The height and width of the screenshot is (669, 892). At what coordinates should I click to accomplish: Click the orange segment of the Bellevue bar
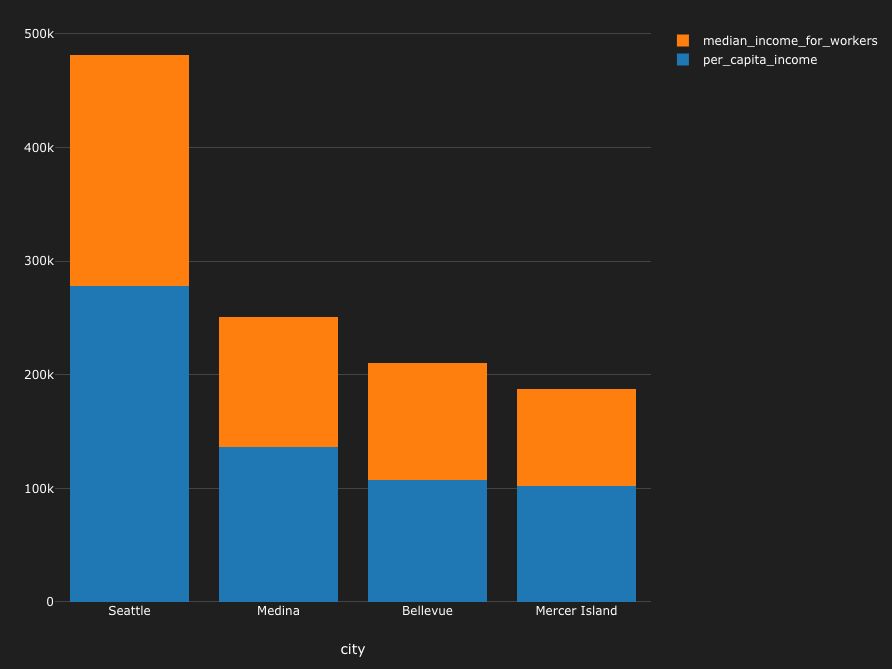(x=427, y=420)
